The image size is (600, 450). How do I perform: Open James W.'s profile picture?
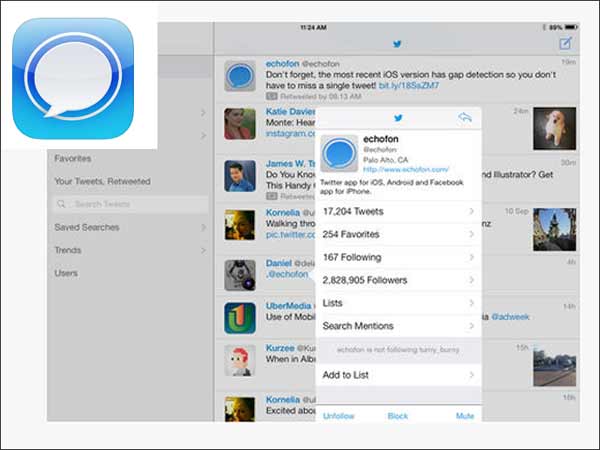(x=240, y=176)
